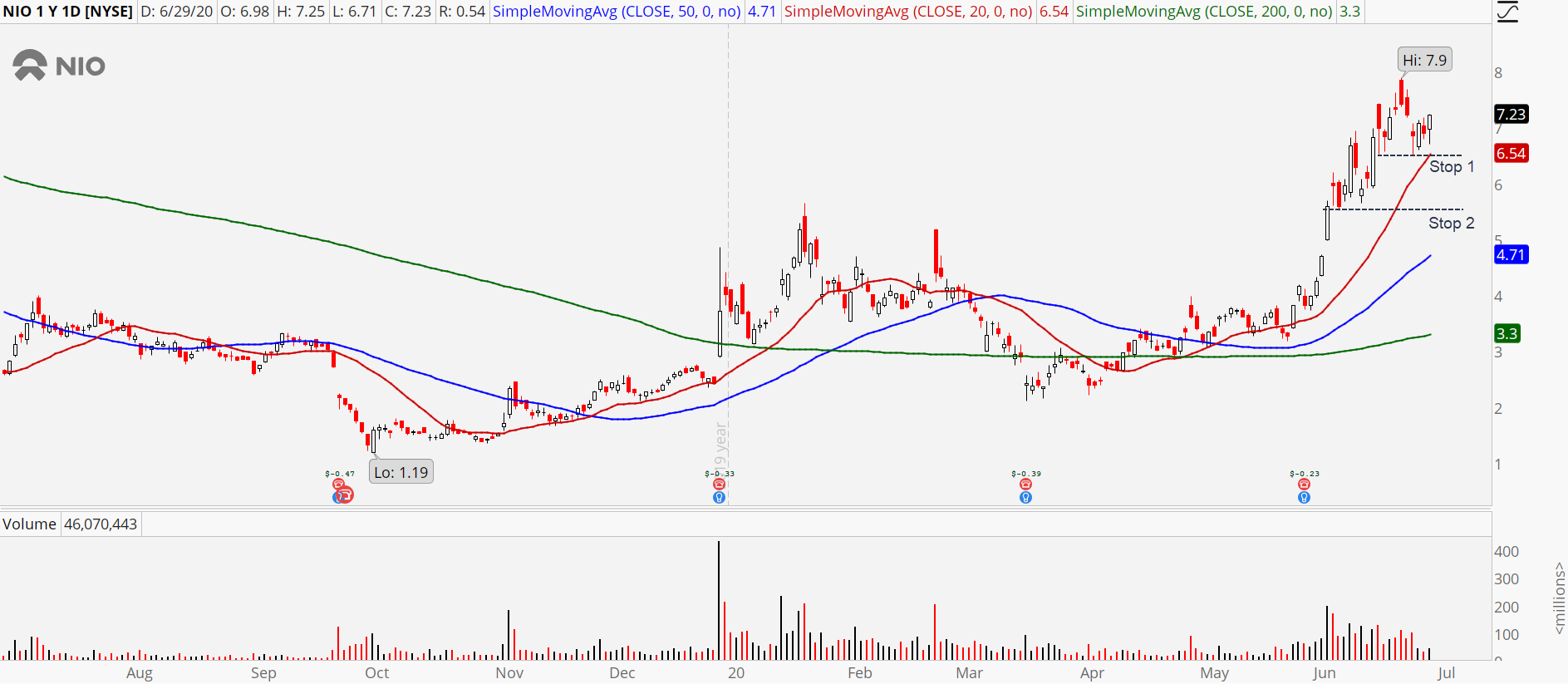Click the $-0.33 earnings estimate label

point(720,474)
